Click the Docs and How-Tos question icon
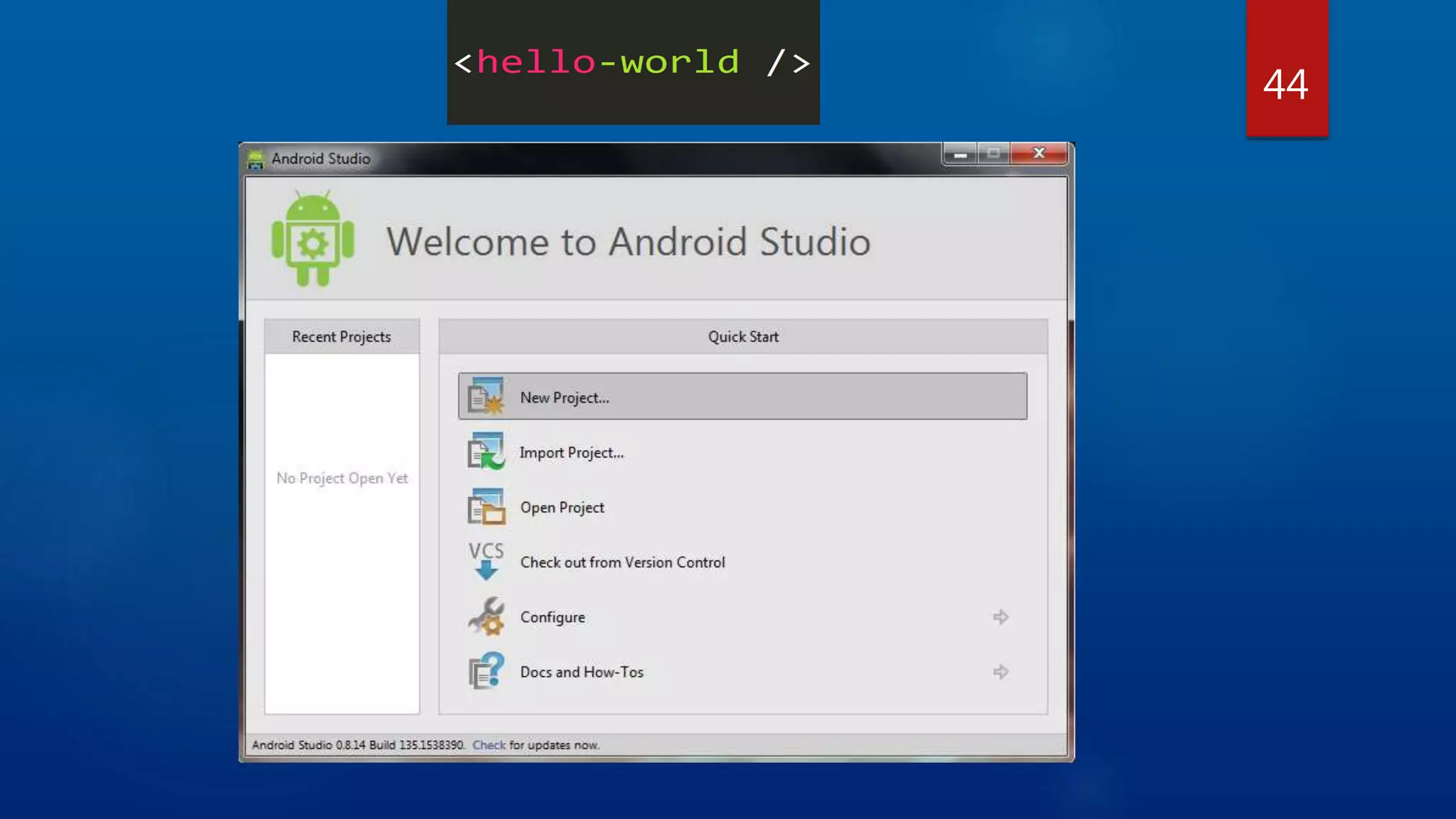 tap(486, 671)
